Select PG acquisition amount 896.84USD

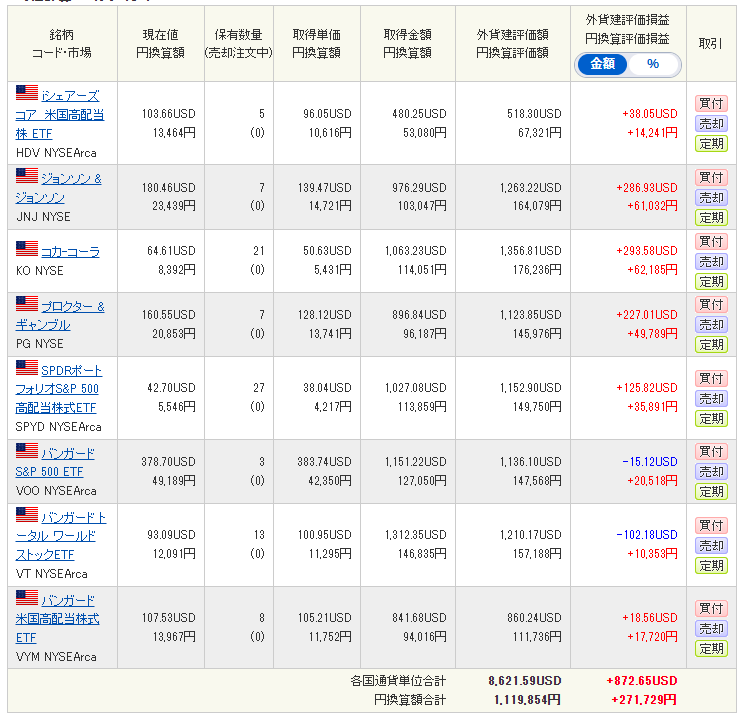419,315
